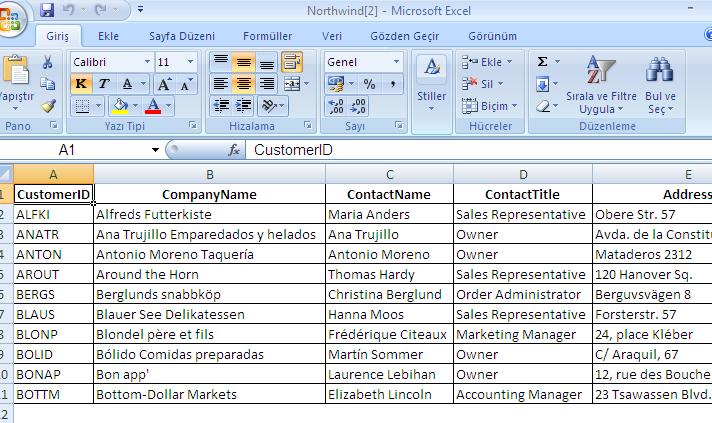The height and width of the screenshot is (423, 712).
Task: Decrease font size with small A
Action: [x=186, y=84]
